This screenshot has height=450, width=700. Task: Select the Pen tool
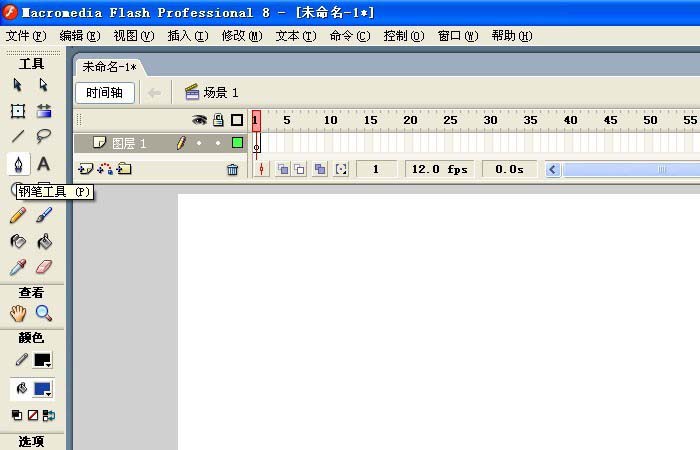(x=18, y=164)
